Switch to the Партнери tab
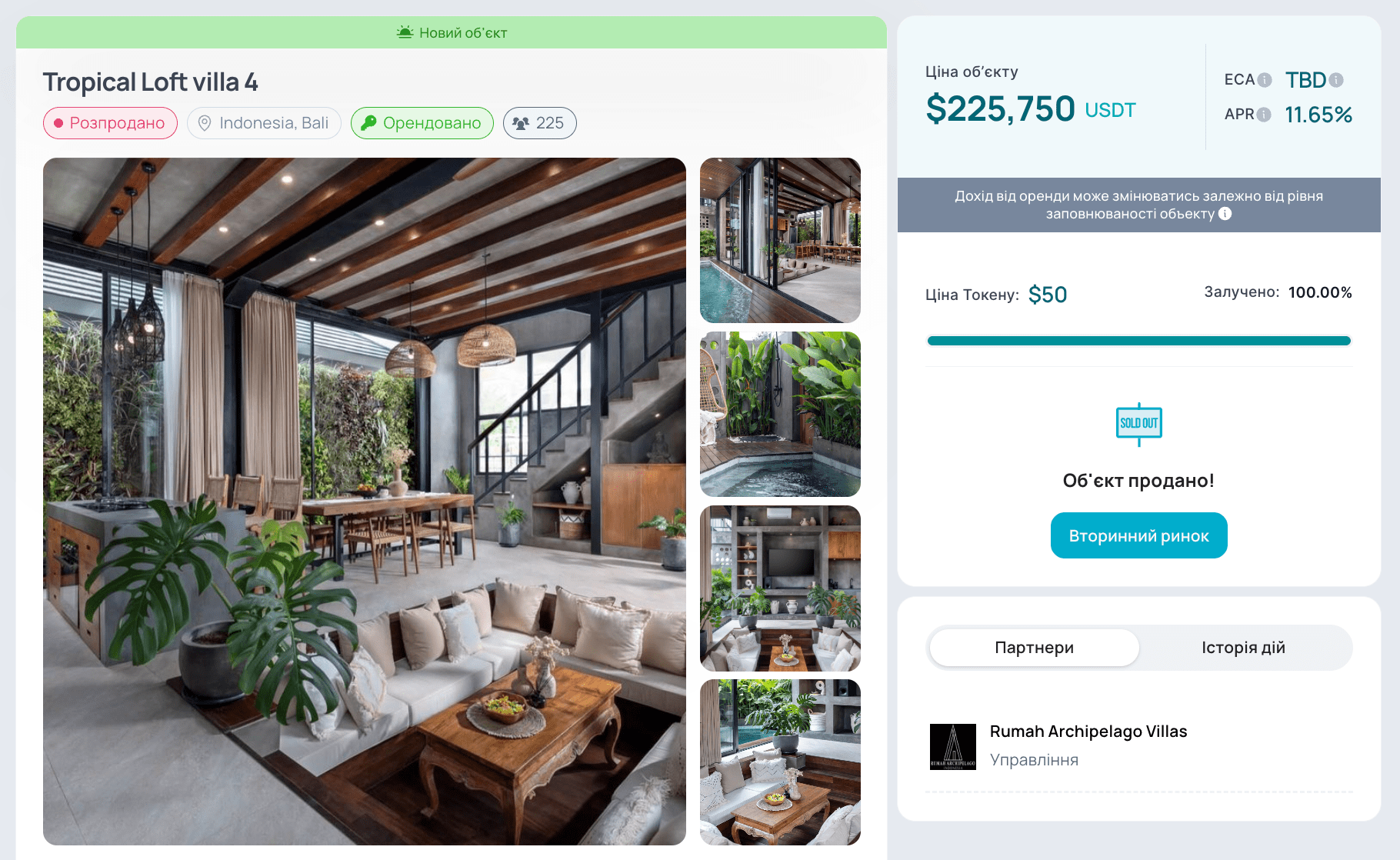The image size is (1400, 860). [1034, 648]
